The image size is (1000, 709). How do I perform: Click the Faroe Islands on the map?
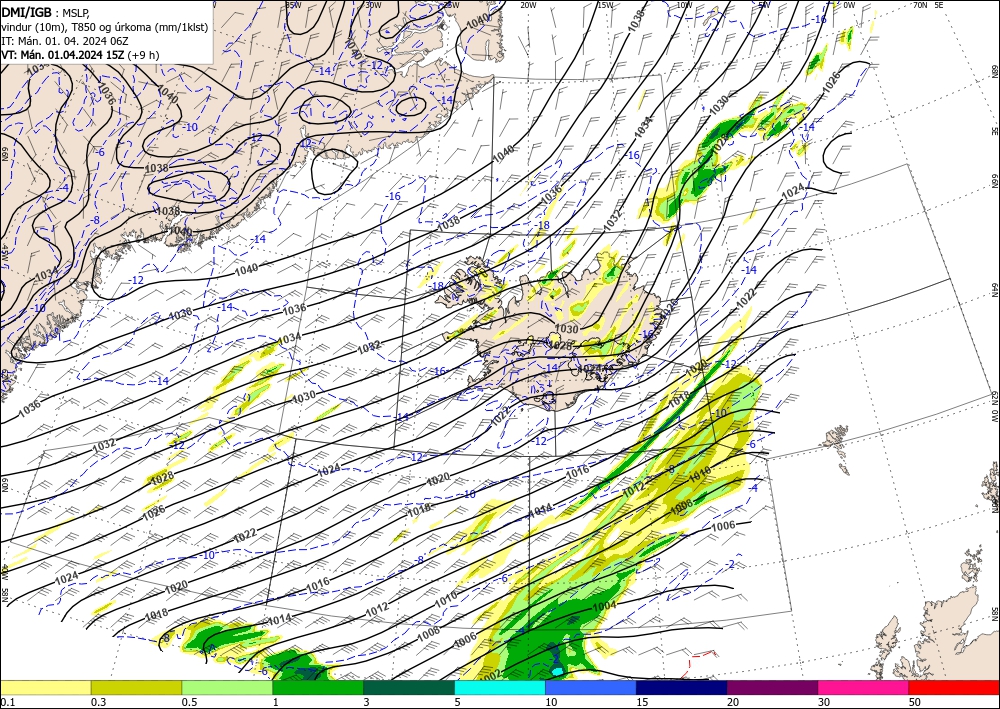[x=836, y=441]
